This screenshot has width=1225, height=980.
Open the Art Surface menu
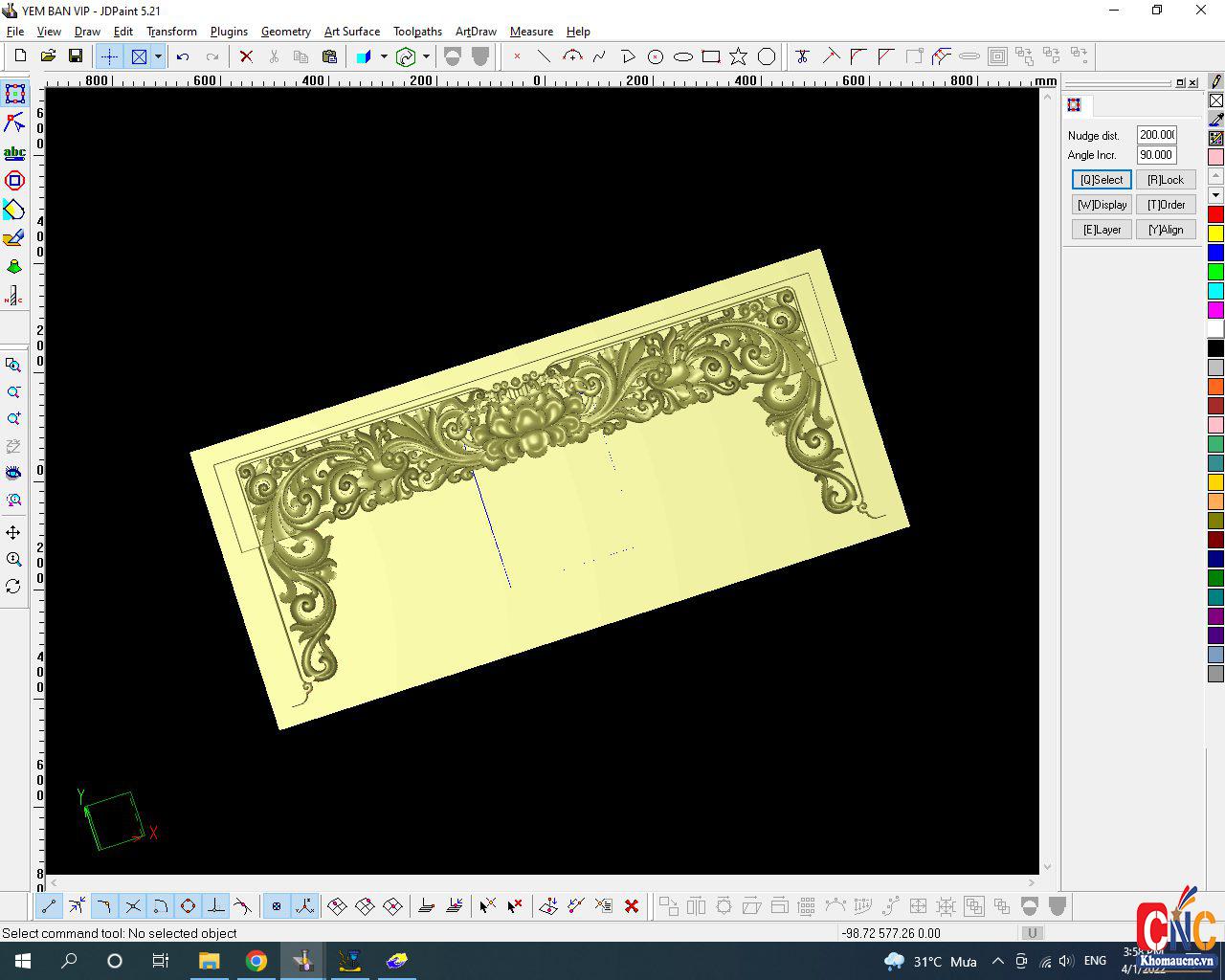coord(351,32)
